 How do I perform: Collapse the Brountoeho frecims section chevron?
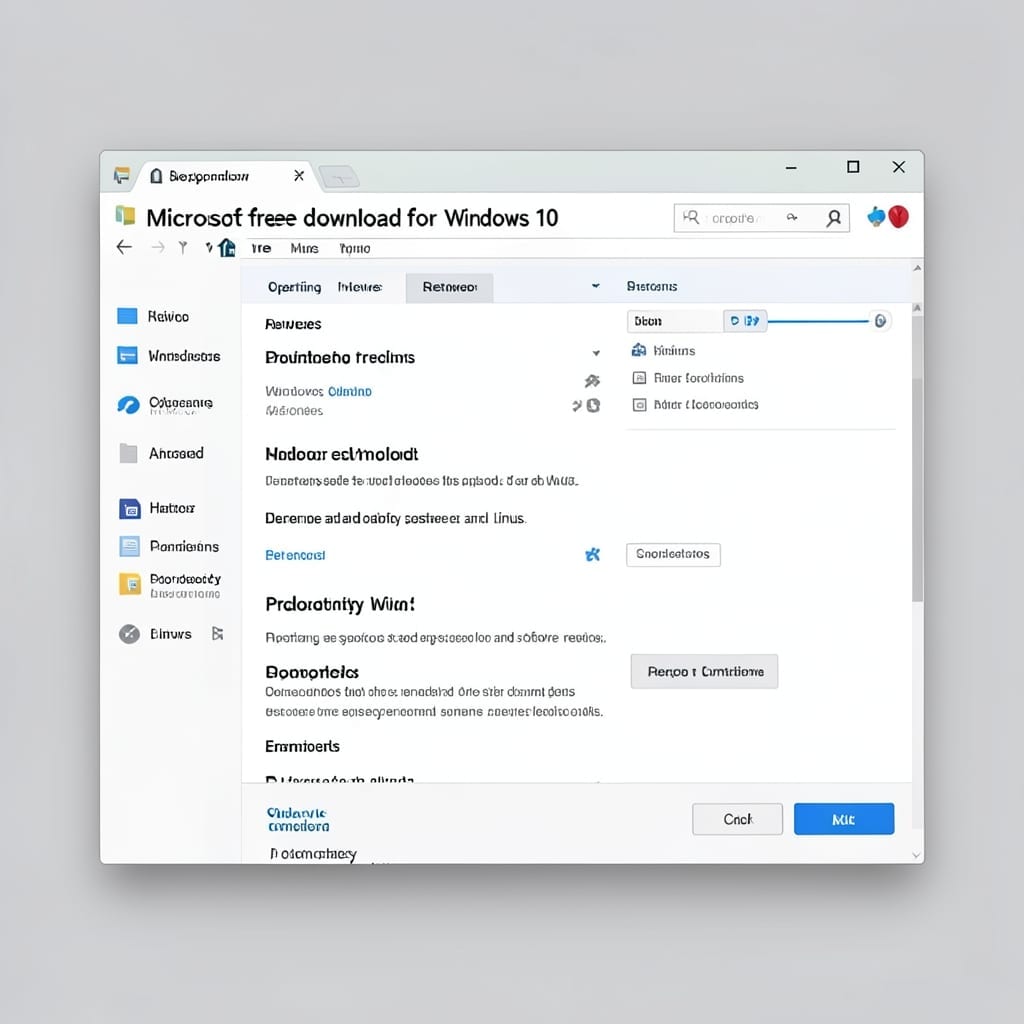coord(596,353)
